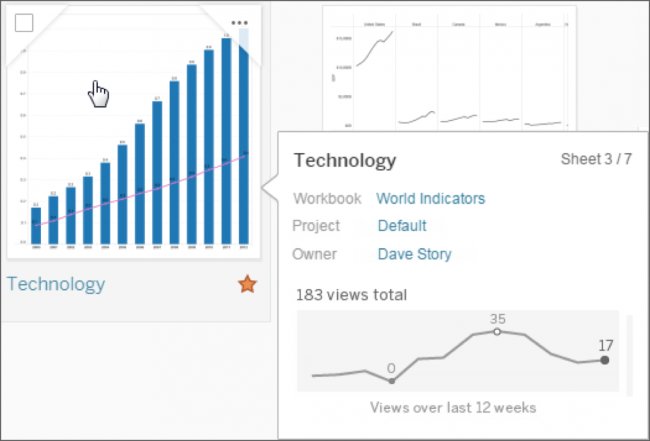The width and height of the screenshot is (650, 441).
Task: Open the Technology view name link
Action: pos(56,284)
